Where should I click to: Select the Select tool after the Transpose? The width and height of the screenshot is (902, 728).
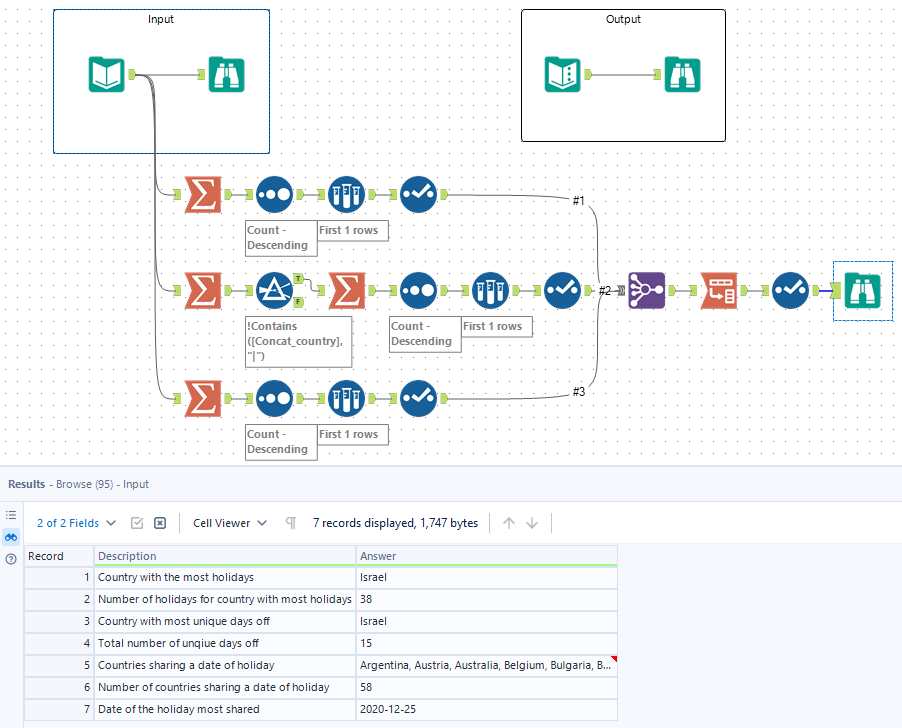790,290
